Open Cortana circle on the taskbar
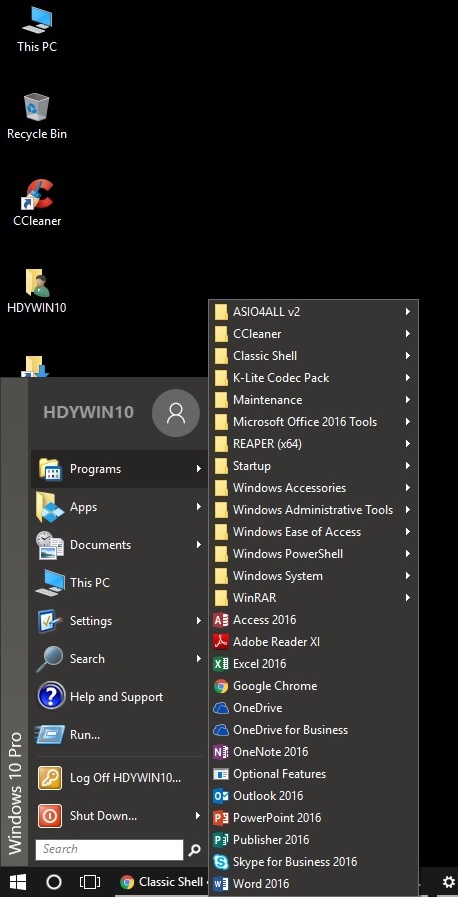The height and width of the screenshot is (897, 458). pyautogui.click(x=54, y=882)
